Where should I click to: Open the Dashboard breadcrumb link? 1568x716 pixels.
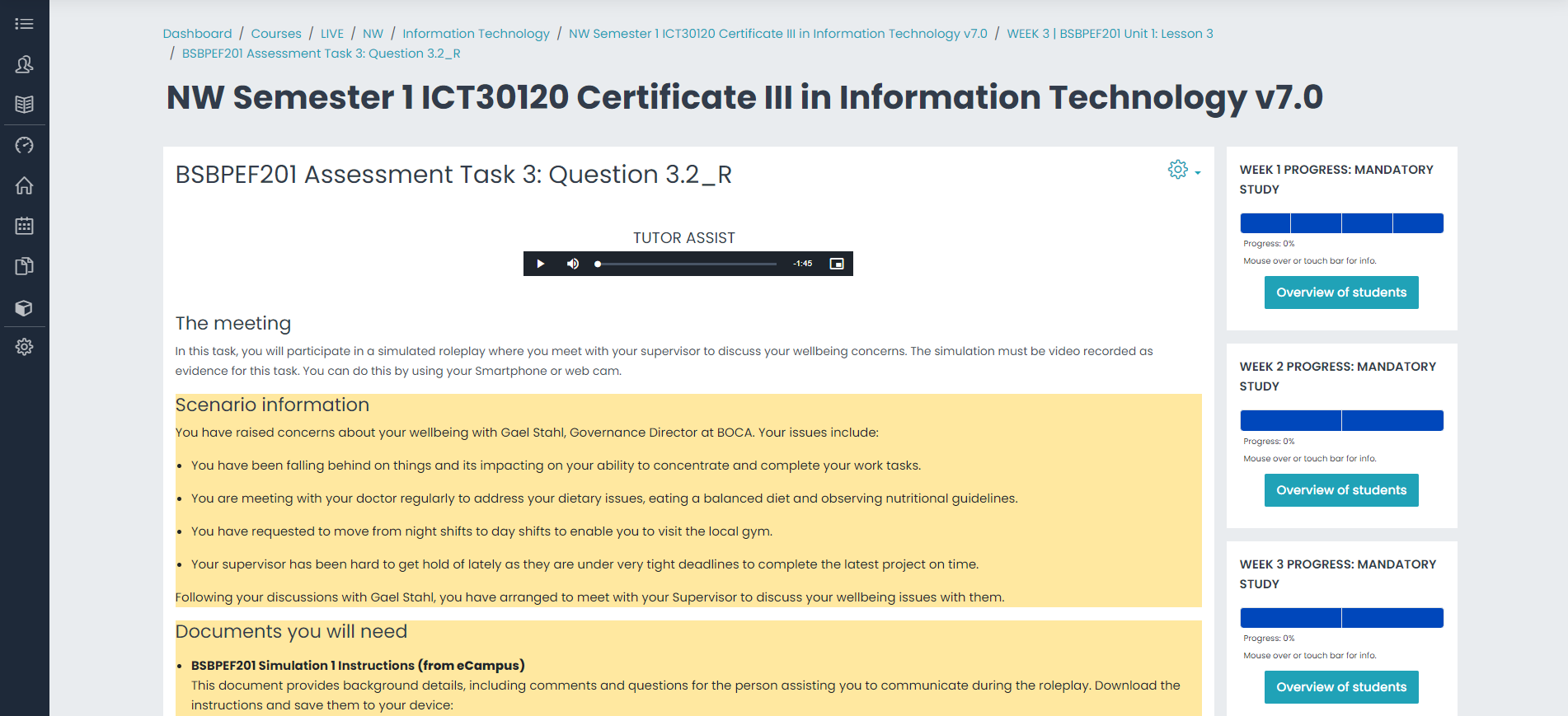[197, 34]
